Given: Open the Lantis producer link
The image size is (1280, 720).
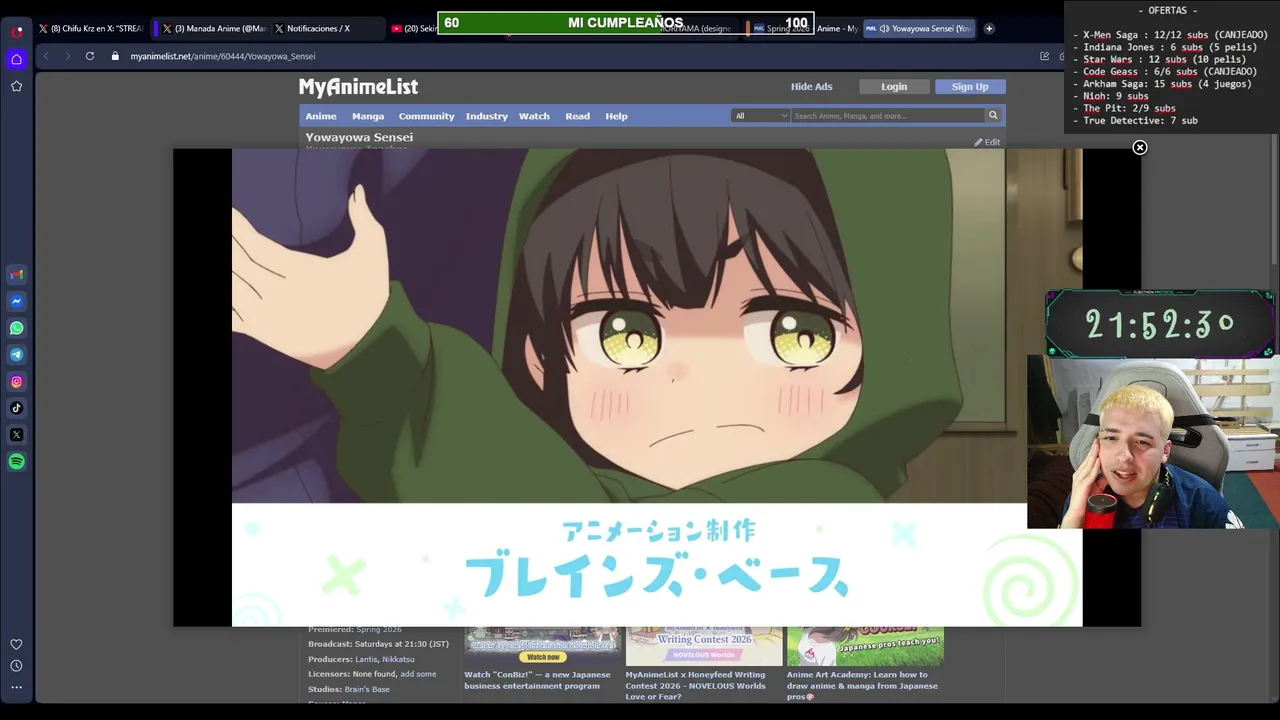Looking at the screenshot, I should [366, 659].
